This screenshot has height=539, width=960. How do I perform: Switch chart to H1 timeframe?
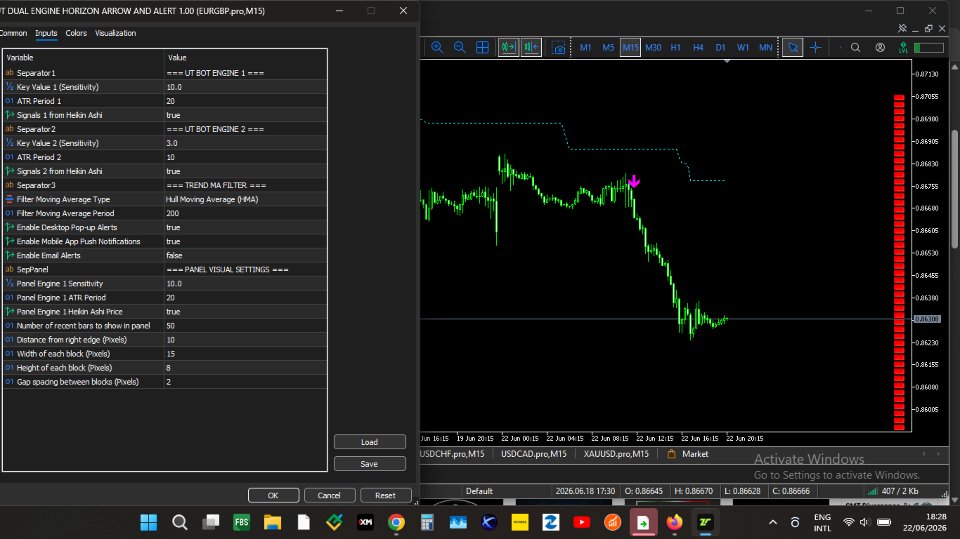[675, 47]
